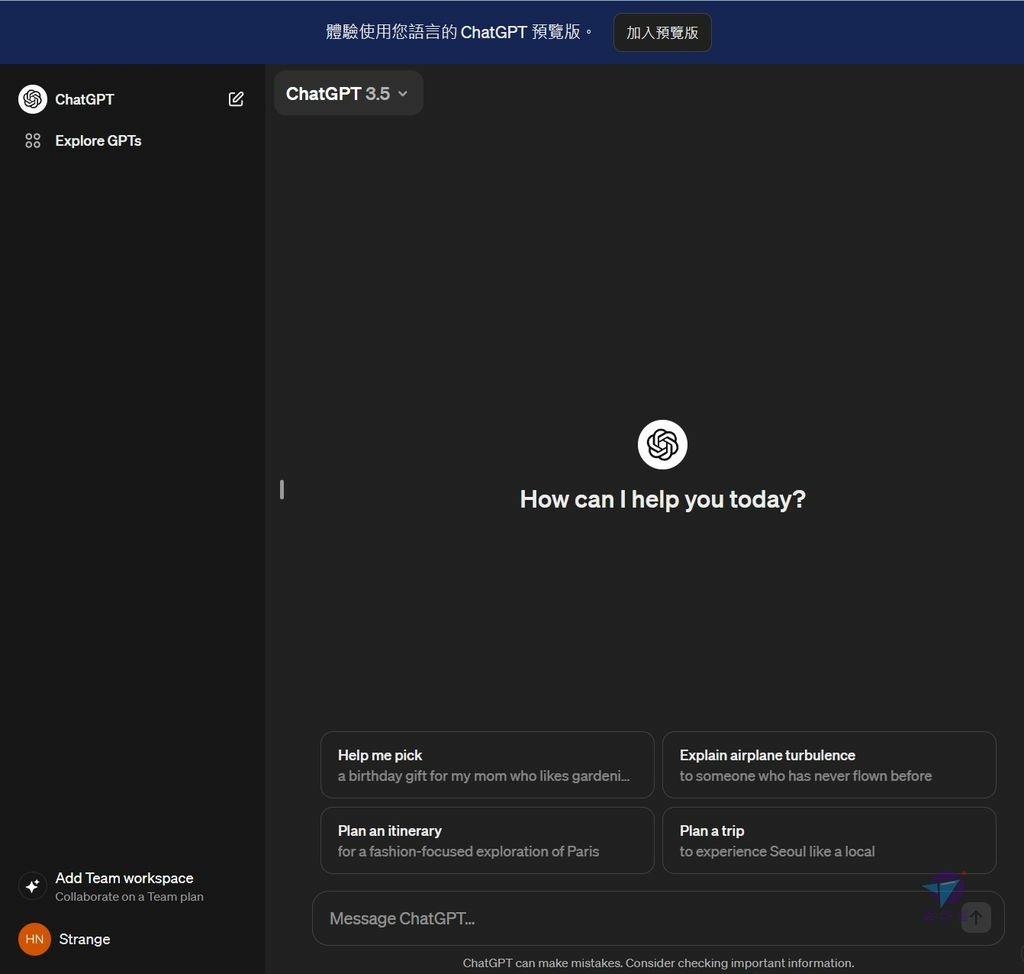Image resolution: width=1024 pixels, height=974 pixels.
Task: Choose Add Team workspace
Action: coord(124,886)
